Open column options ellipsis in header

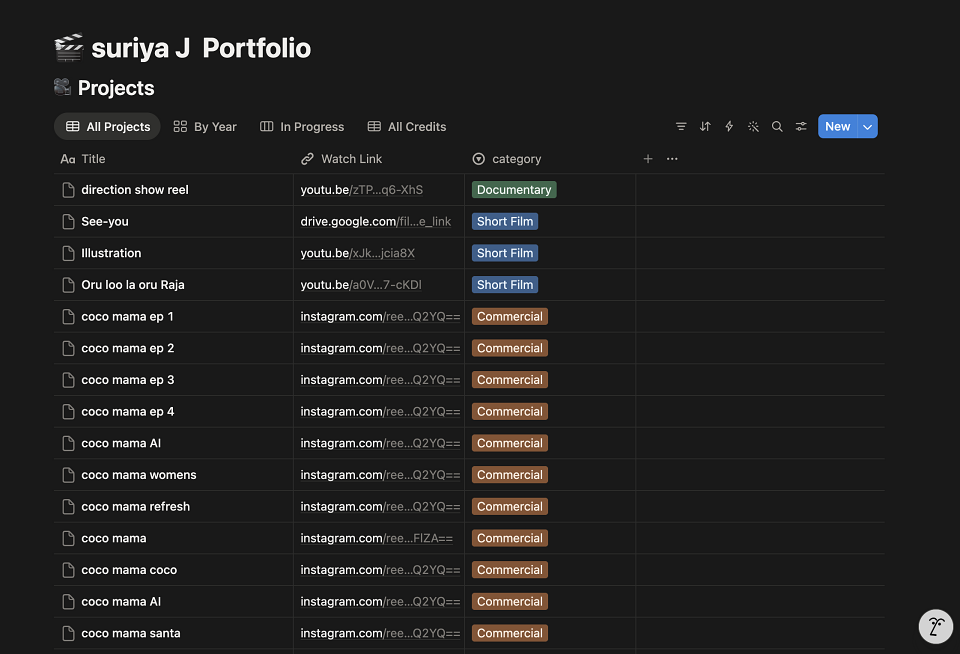pos(672,159)
